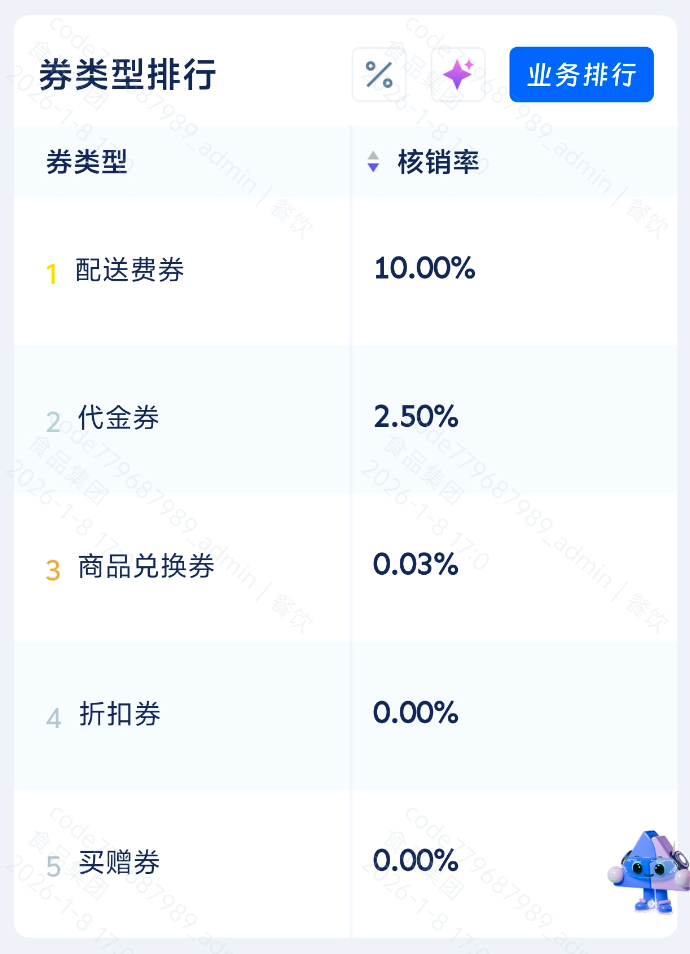The height and width of the screenshot is (954, 690).
Task: Click the 业务排行 button
Action: click(581, 75)
